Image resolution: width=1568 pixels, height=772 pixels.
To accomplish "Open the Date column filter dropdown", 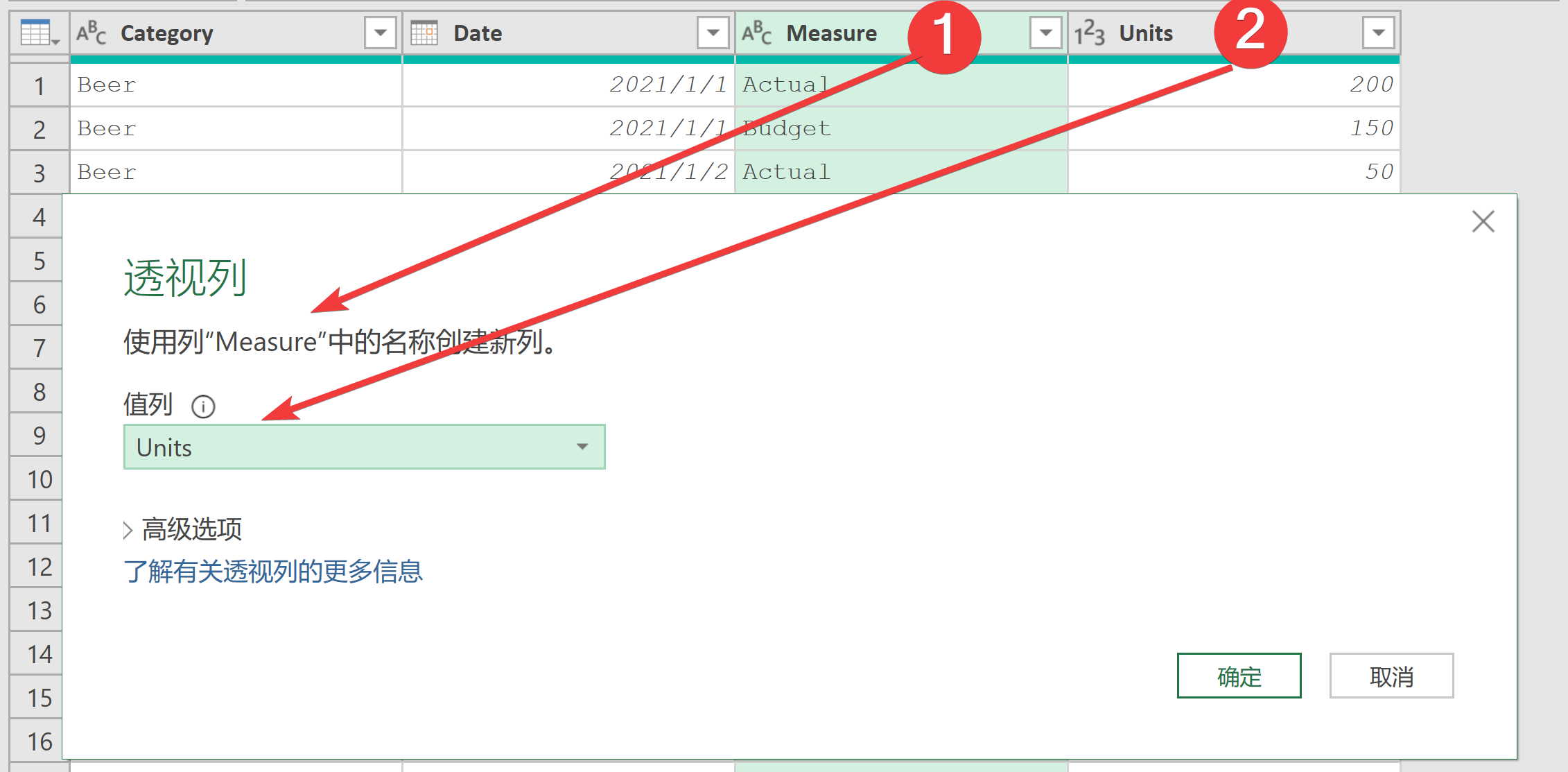I will [713, 33].
